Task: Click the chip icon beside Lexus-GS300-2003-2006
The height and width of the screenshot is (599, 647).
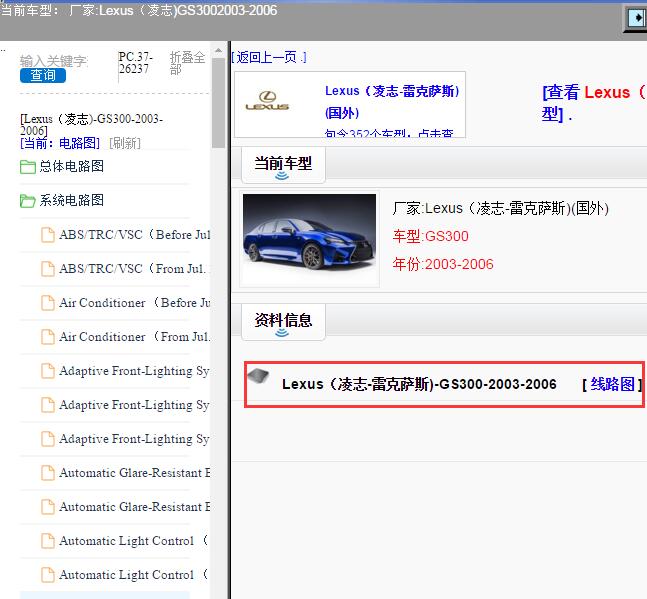Action: pyautogui.click(x=258, y=375)
